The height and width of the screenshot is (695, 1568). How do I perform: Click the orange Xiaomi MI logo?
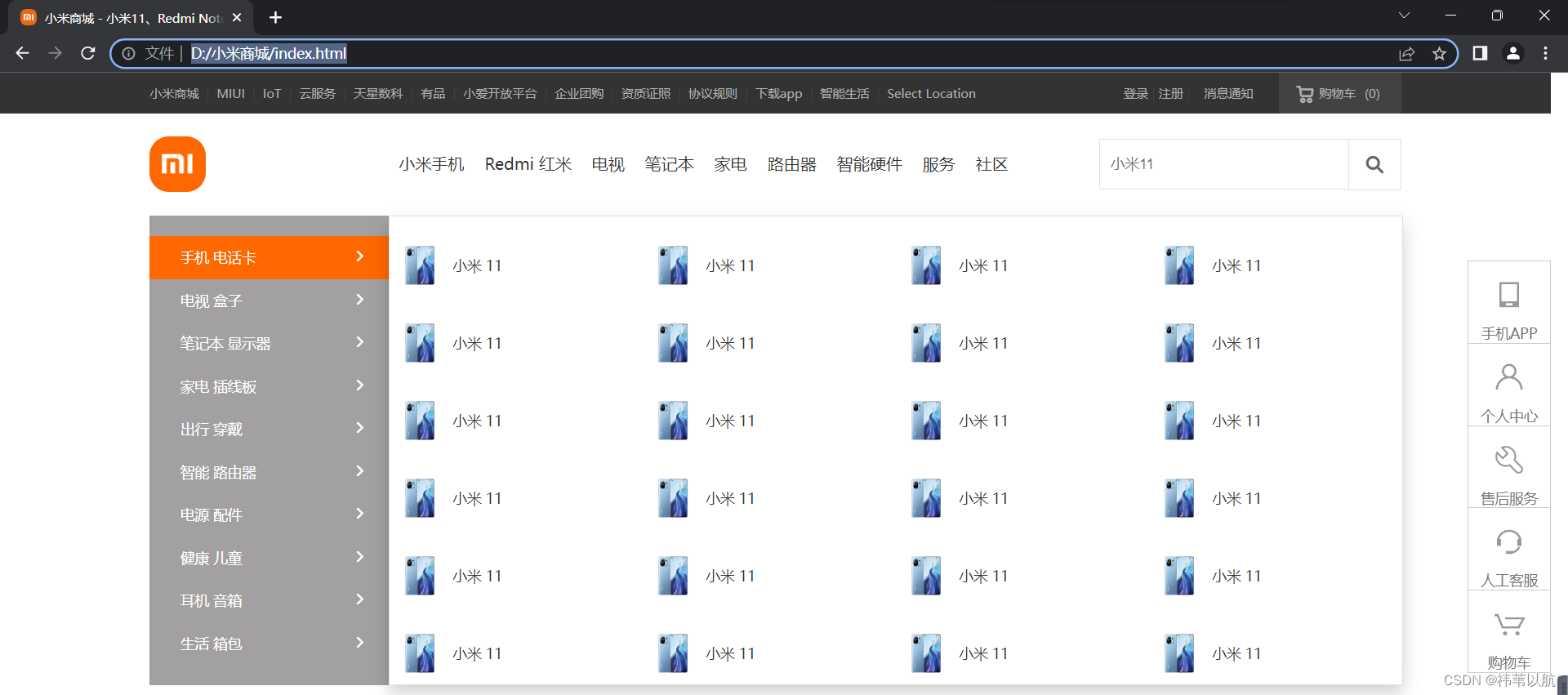tap(177, 164)
